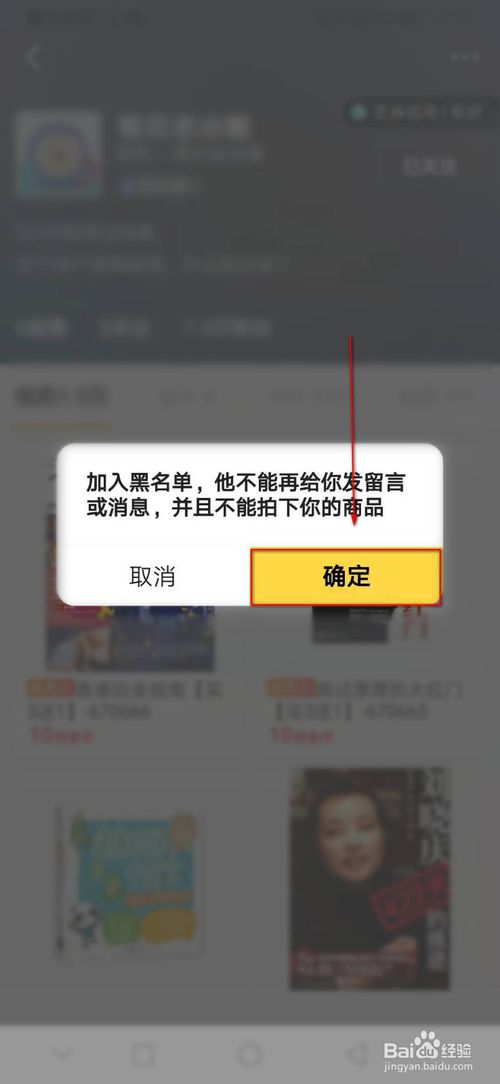Confirm blacklist with the yellow 确定 button
This screenshot has width=500, height=1084.
(345, 577)
